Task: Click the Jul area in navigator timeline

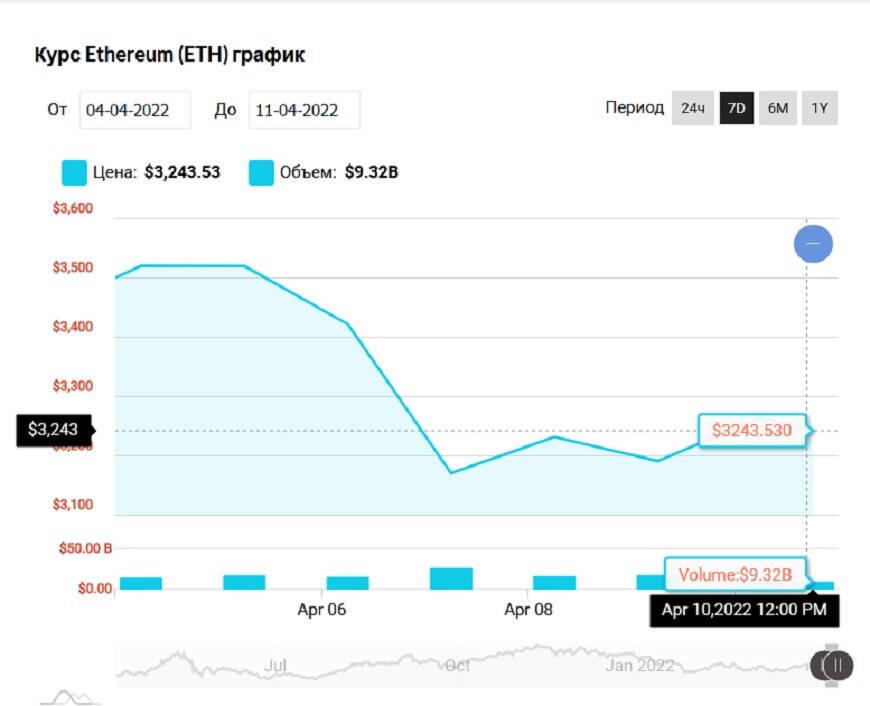Action: pyautogui.click(x=276, y=665)
